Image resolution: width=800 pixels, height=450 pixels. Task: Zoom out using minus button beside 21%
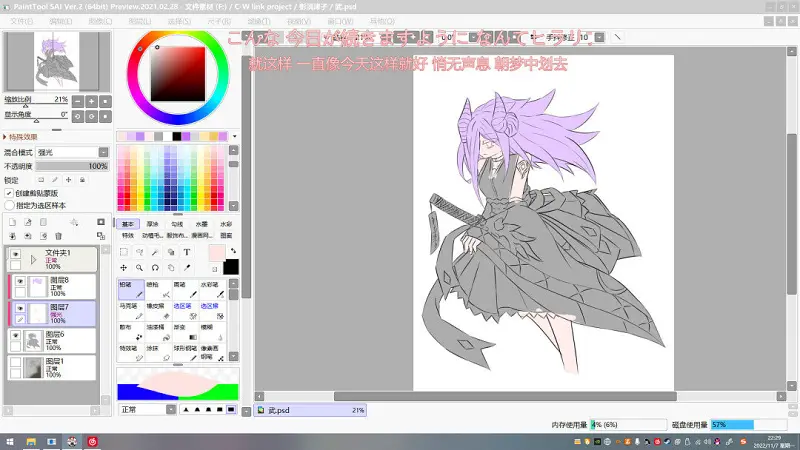coord(78,101)
